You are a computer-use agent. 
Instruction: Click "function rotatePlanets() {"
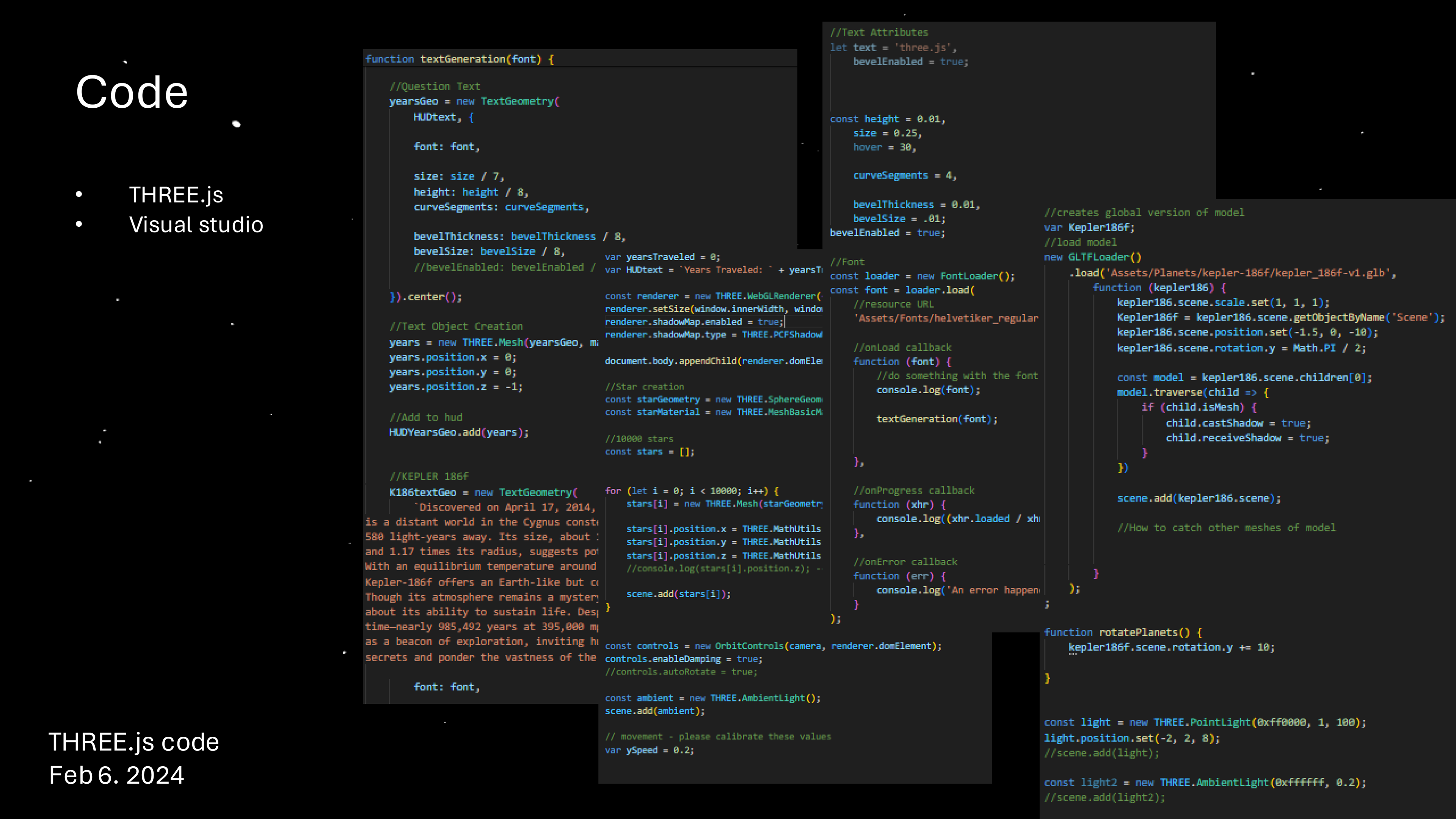[x=1123, y=632]
